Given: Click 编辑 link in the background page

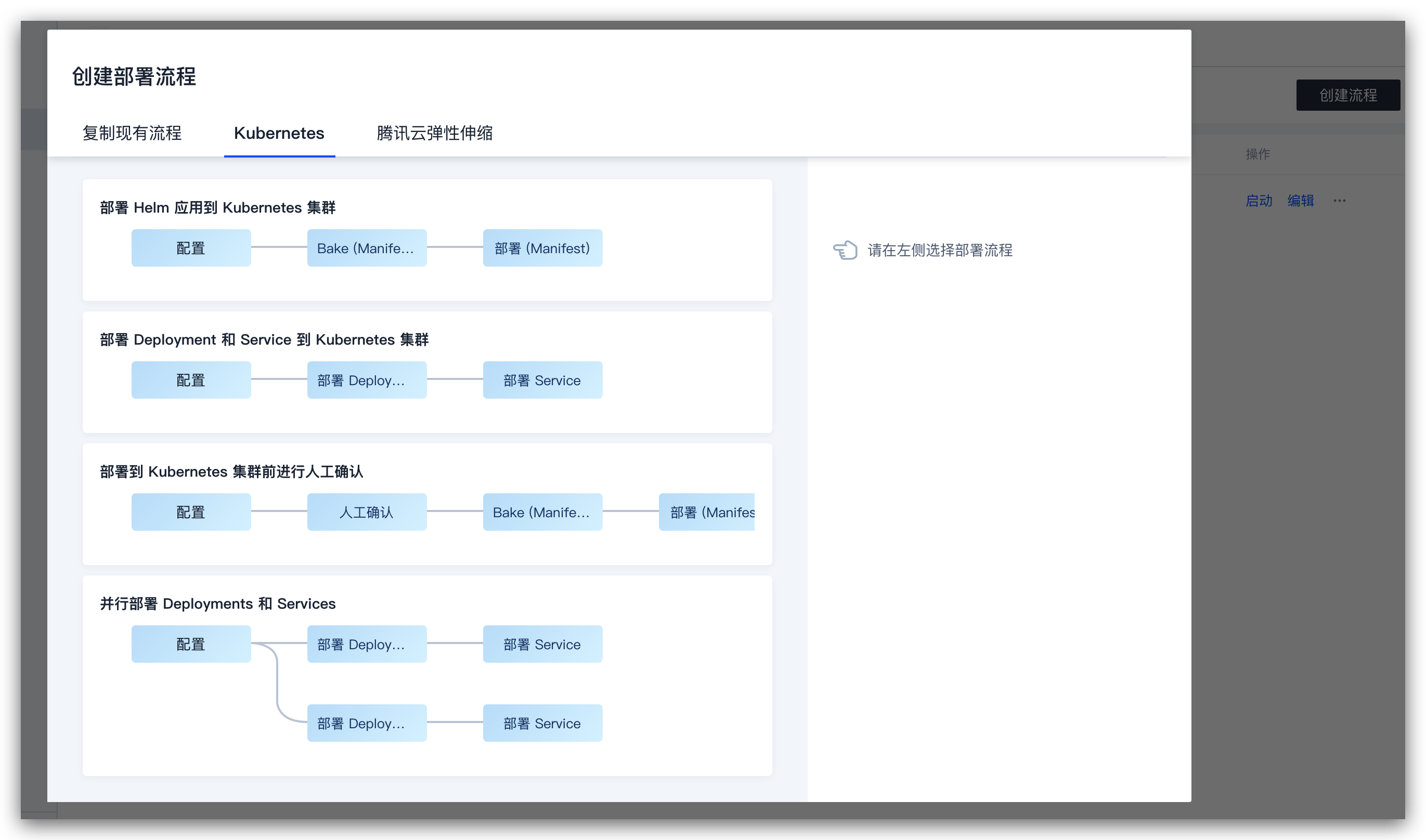Looking at the screenshot, I should pyautogui.click(x=1300, y=200).
